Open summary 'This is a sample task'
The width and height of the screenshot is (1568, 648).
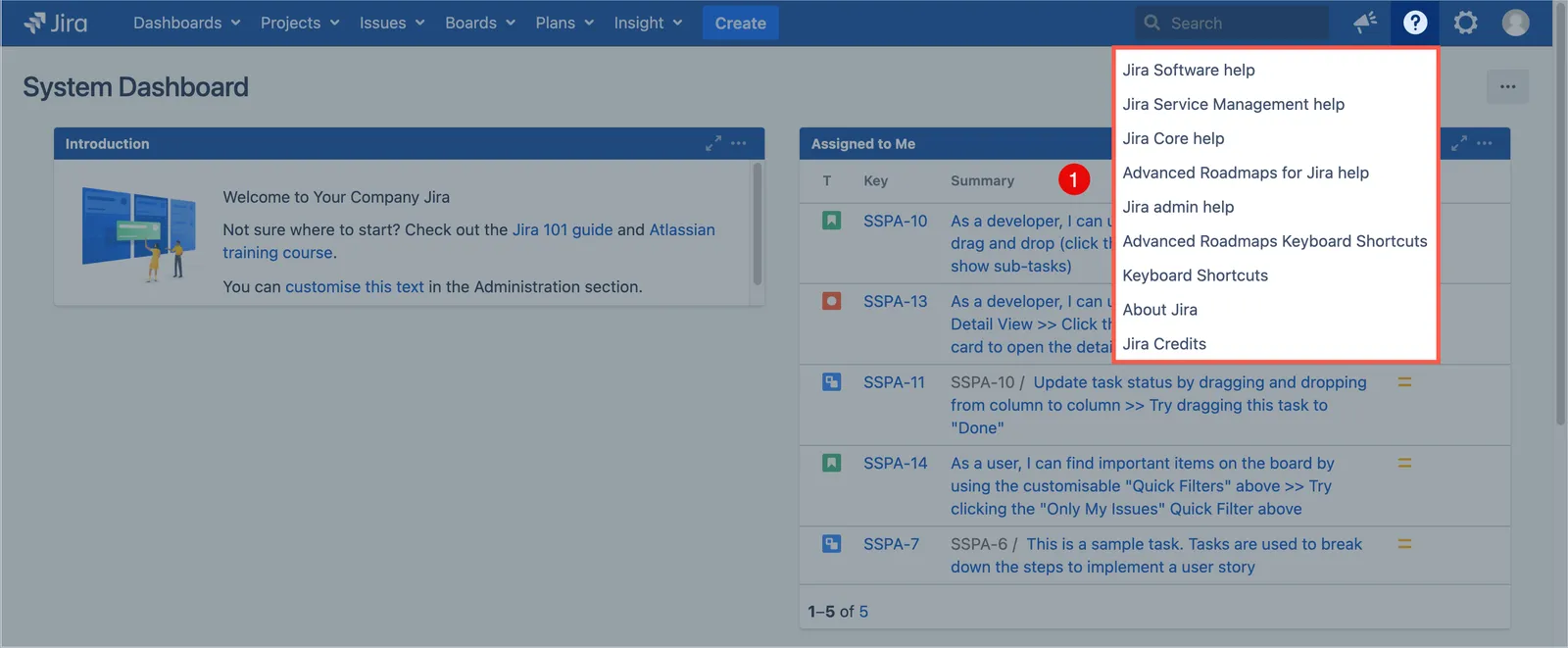(x=1156, y=555)
